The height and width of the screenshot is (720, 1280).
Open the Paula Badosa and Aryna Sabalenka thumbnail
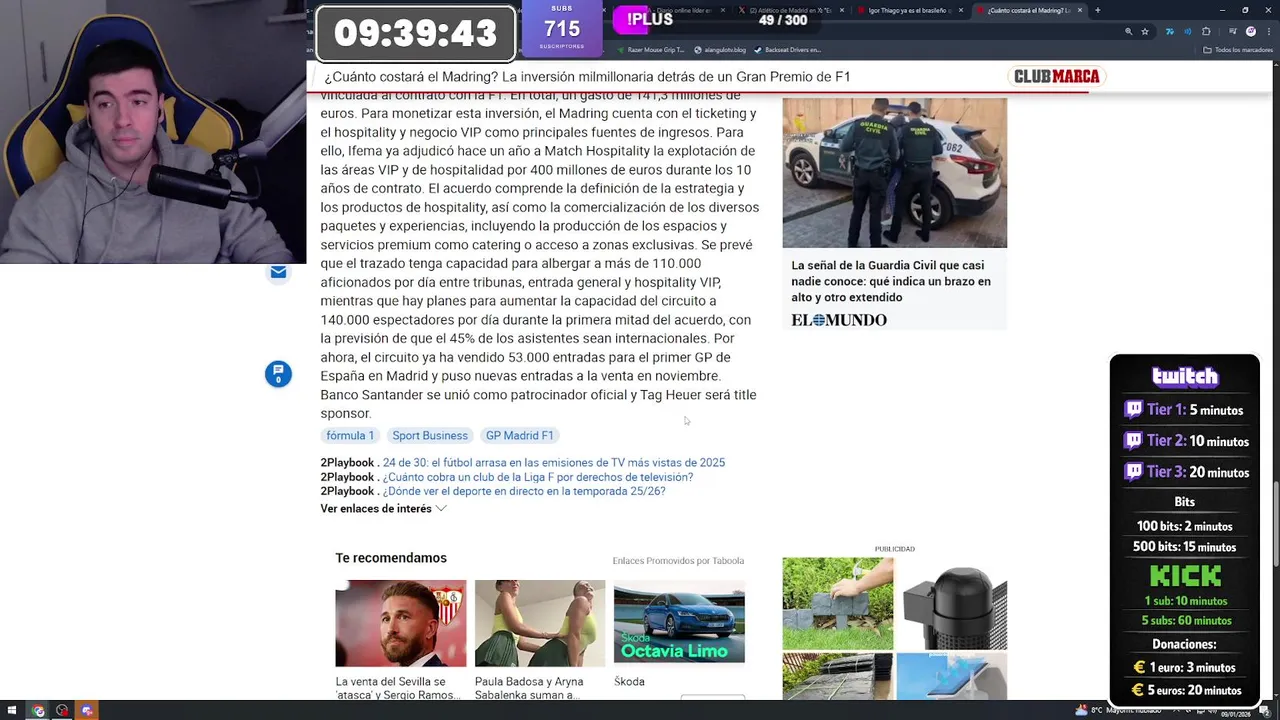pos(540,623)
